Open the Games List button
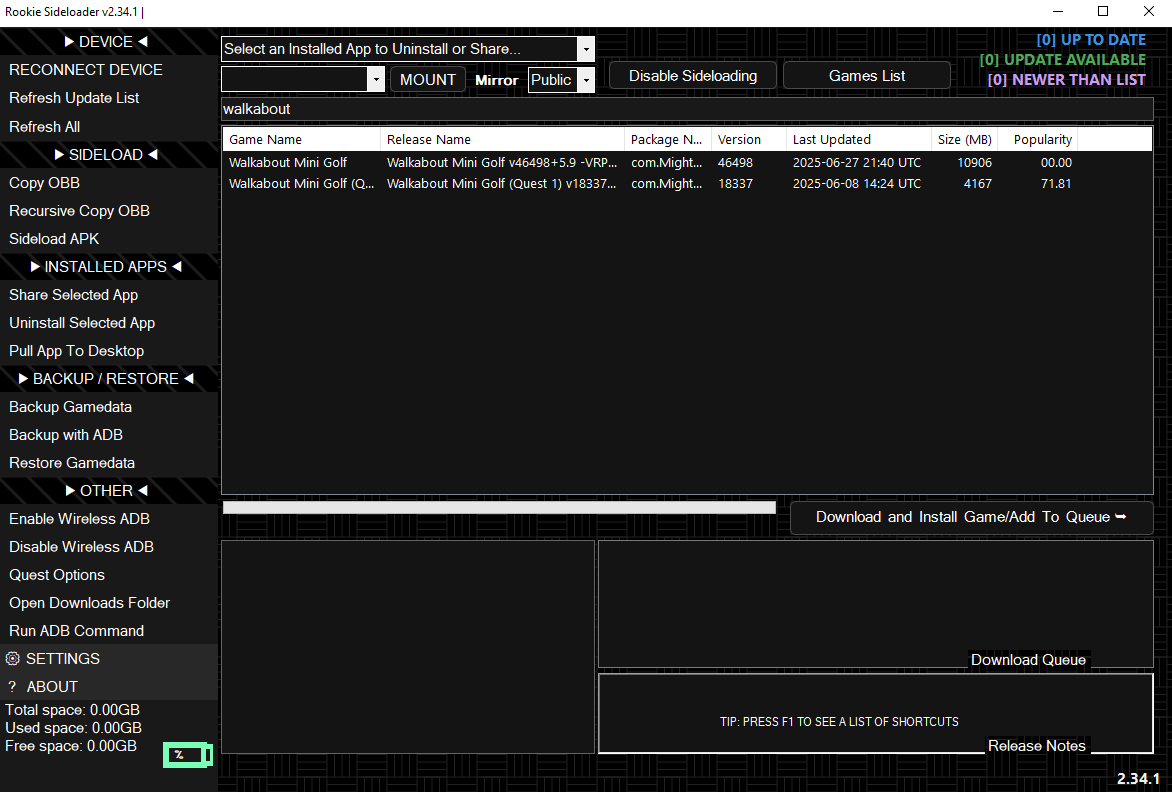Screen dimensions: 1172x792 click(867, 75)
